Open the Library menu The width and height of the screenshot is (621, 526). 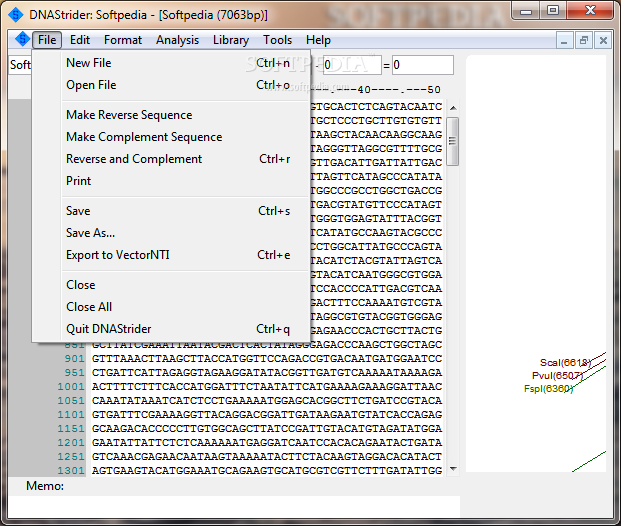[x=231, y=40]
